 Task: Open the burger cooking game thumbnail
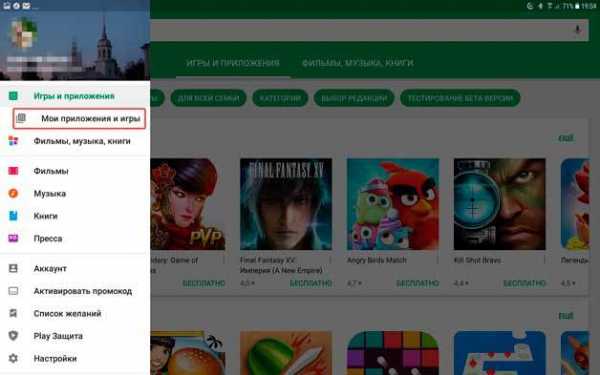pos(188,353)
